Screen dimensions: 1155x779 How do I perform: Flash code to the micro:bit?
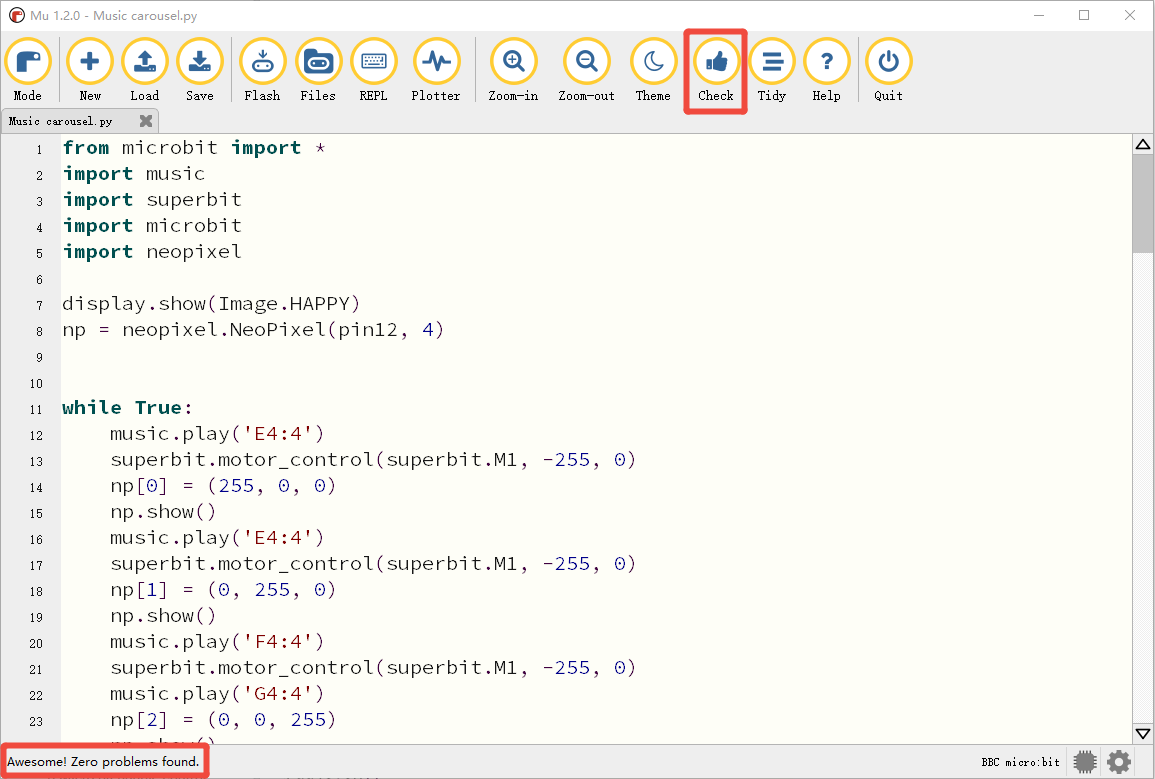(x=262, y=71)
